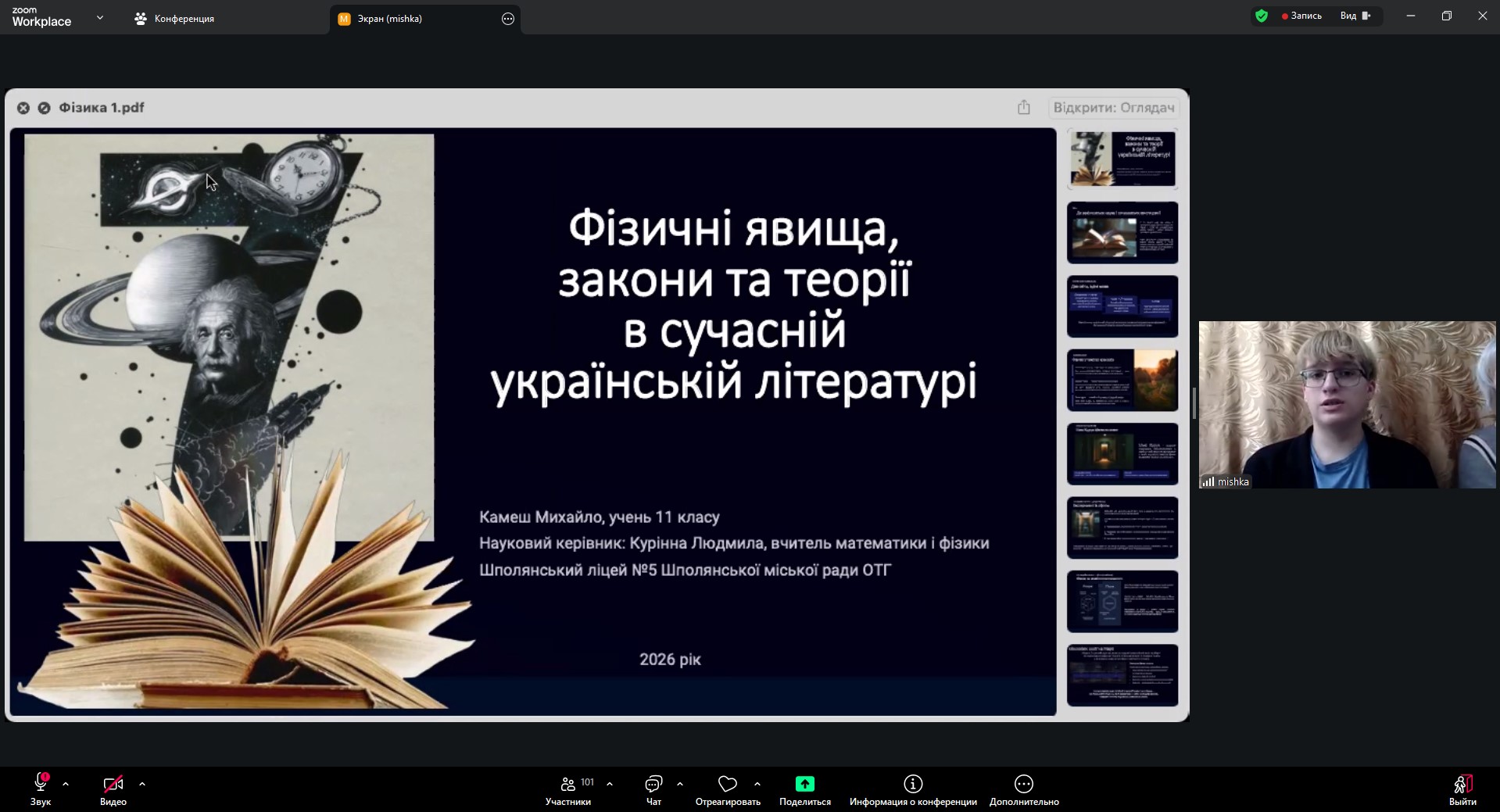
Task: Open ellipsis options on shared screen tab
Action: [x=508, y=19]
